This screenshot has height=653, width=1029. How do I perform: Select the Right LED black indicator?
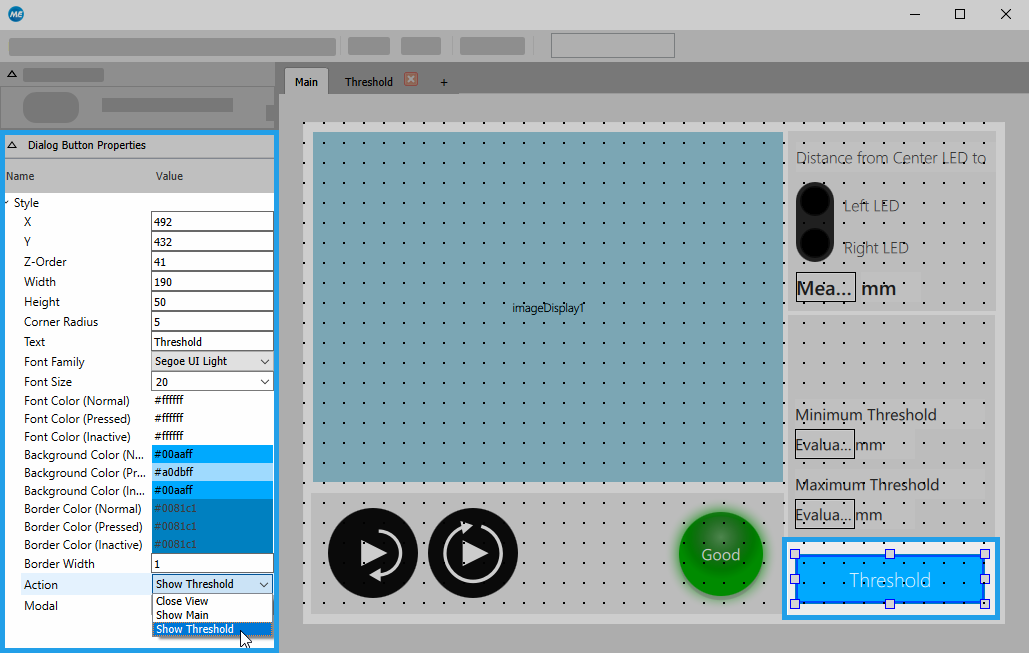coord(815,243)
